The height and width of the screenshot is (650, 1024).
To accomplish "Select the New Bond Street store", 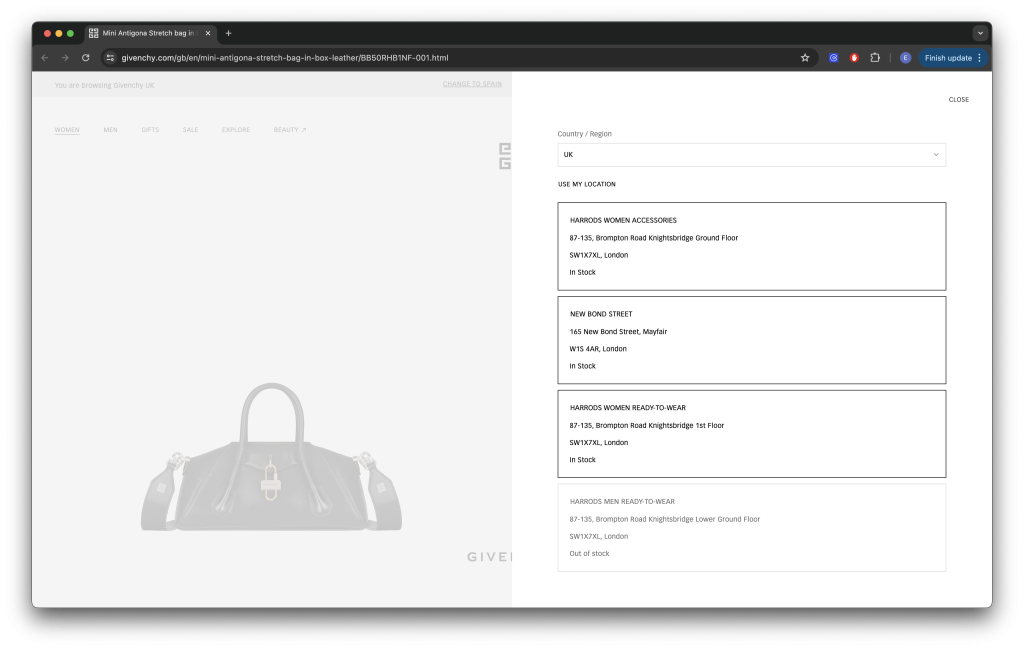I will (x=751, y=340).
